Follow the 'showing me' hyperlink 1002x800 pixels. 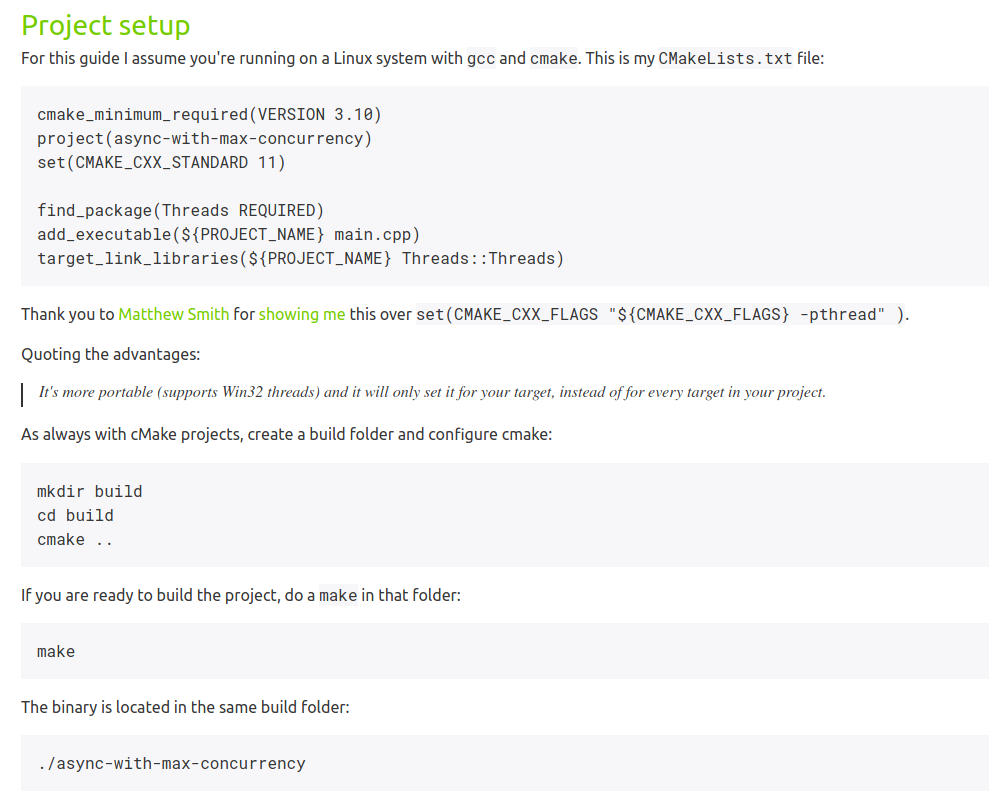pos(302,314)
